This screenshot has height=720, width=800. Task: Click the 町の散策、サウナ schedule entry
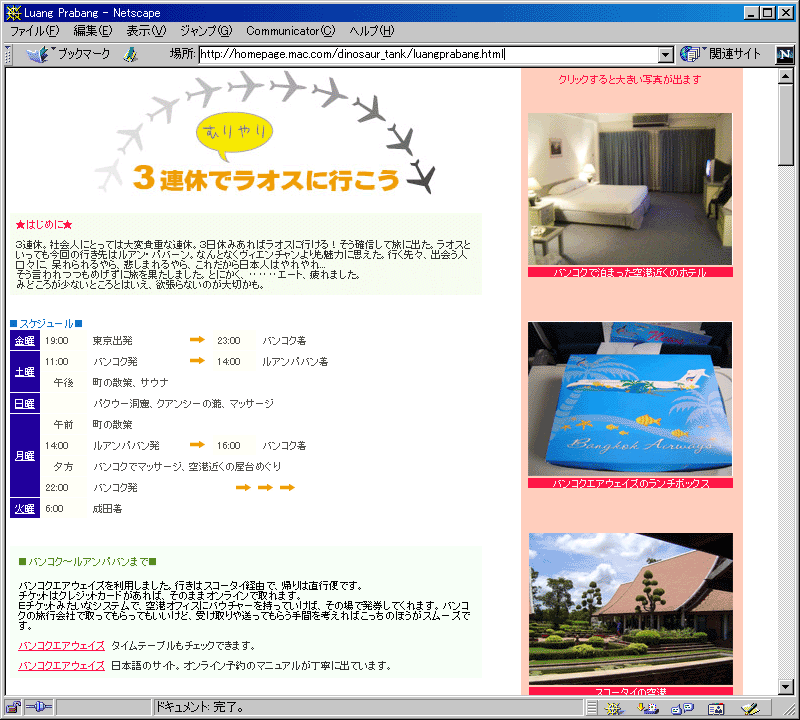pyautogui.click(x=131, y=383)
